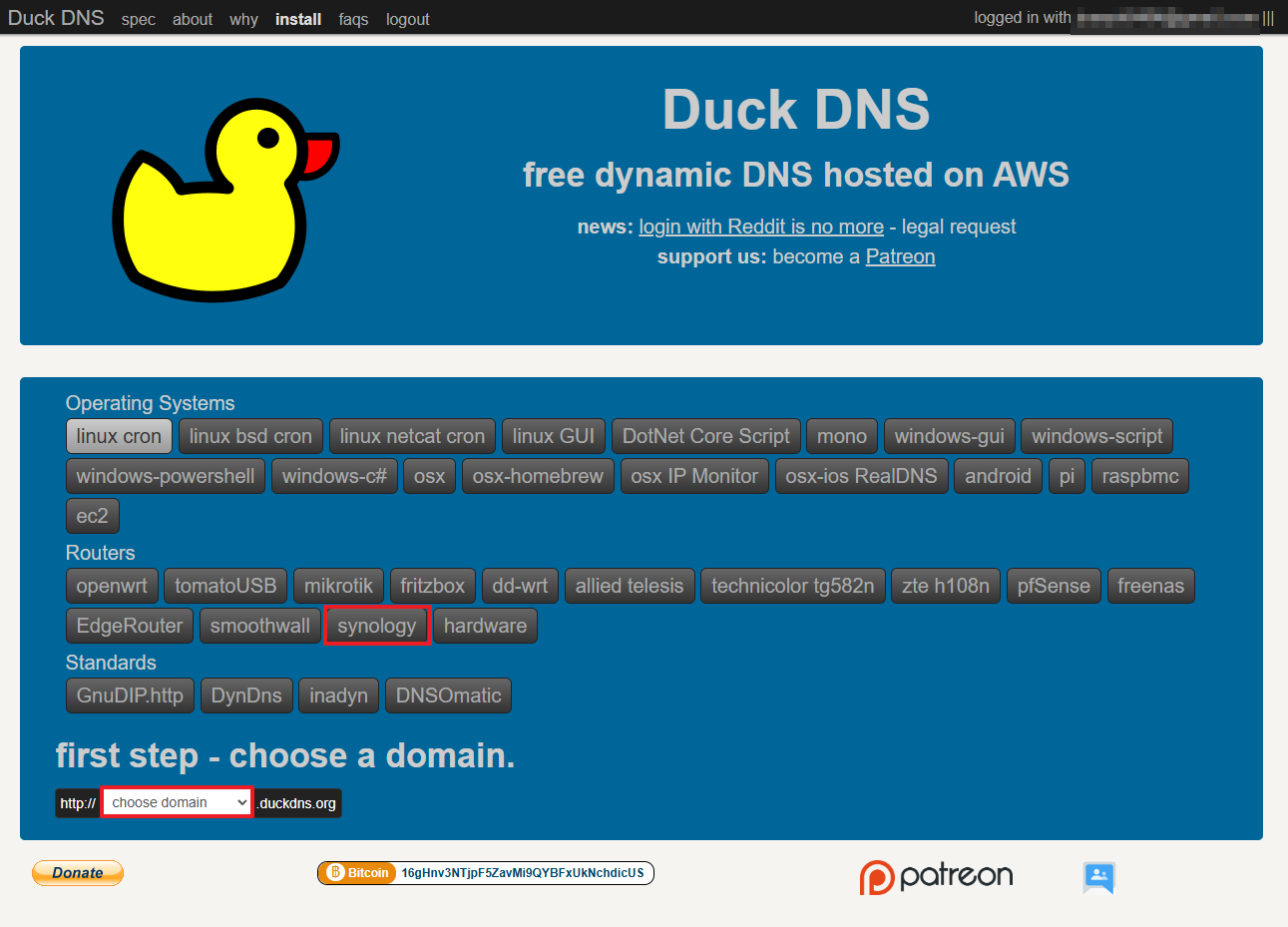The height and width of the screenshot is (927, 1288).
Task: Select the linux GUI button
Action: pyautogui.click(x=554, y=436)
